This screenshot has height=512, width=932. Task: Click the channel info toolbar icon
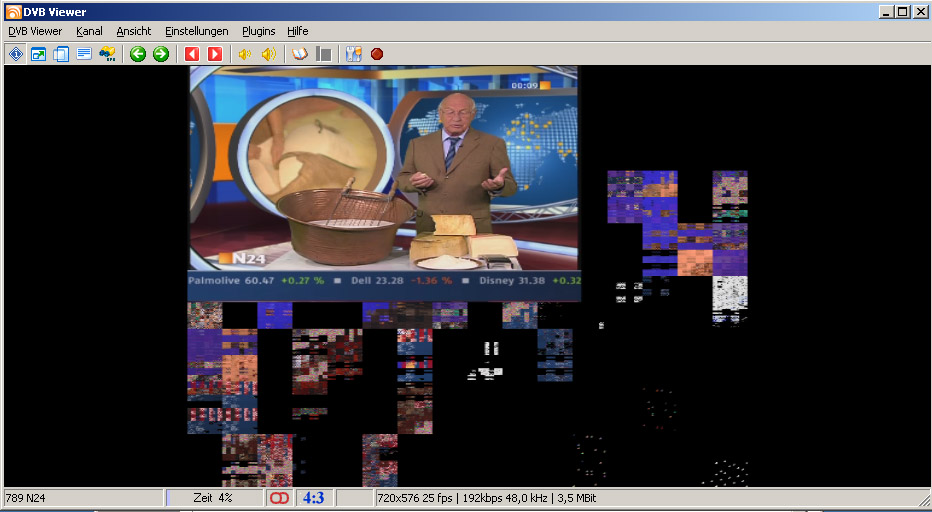15,54
